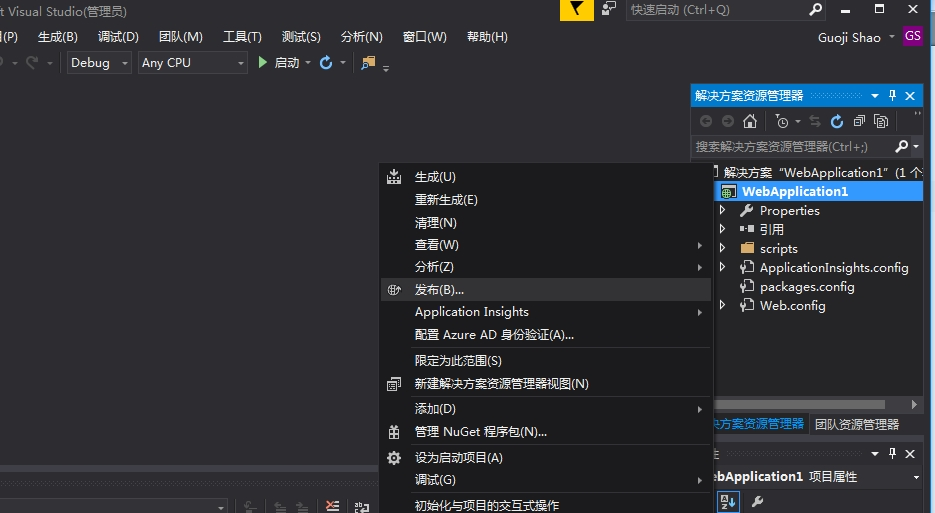
Task: Open the feedback icon in title bar
Action: pos(608,9)
